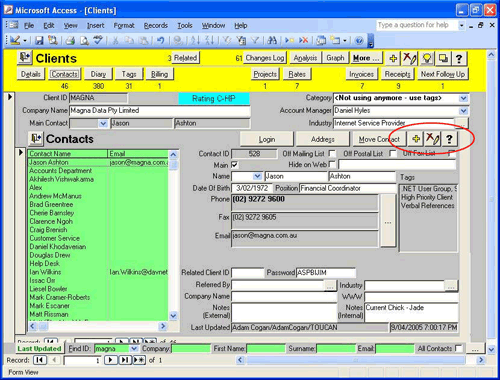
Task: Click the light bulb icon in Clients header
Action: pos(427,58)
